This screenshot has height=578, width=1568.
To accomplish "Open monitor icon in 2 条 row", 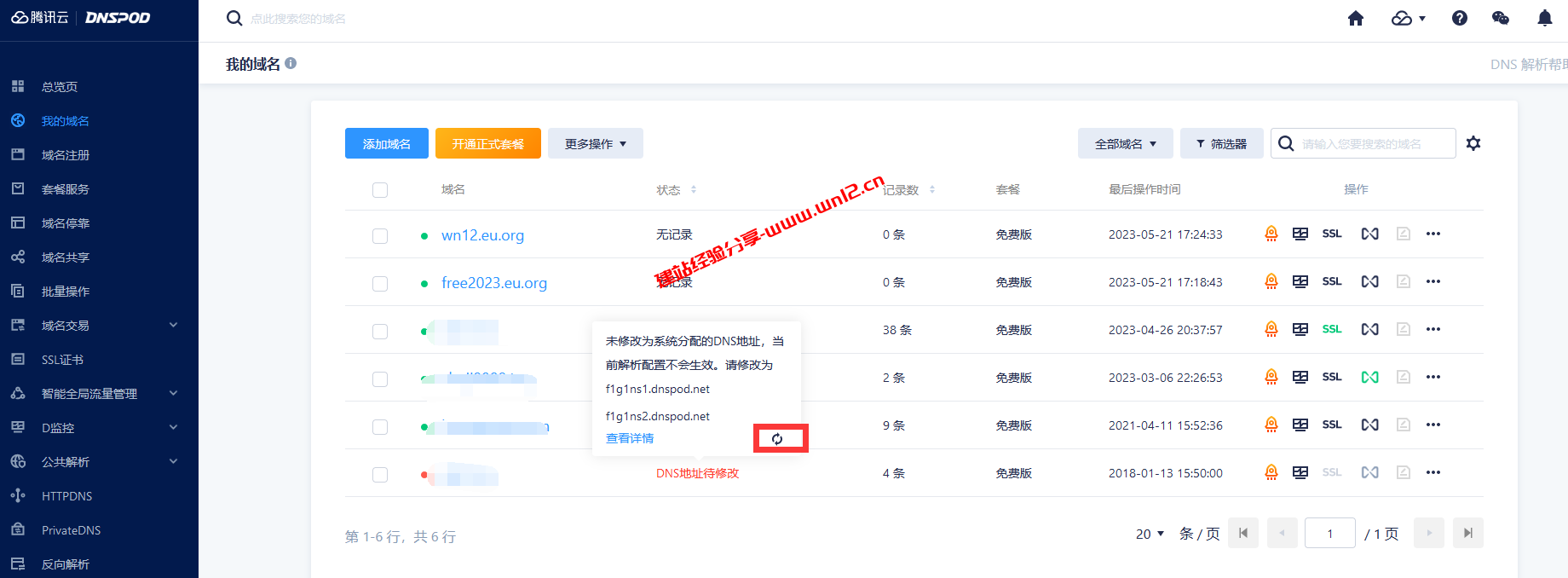I will coord(1300,377).
